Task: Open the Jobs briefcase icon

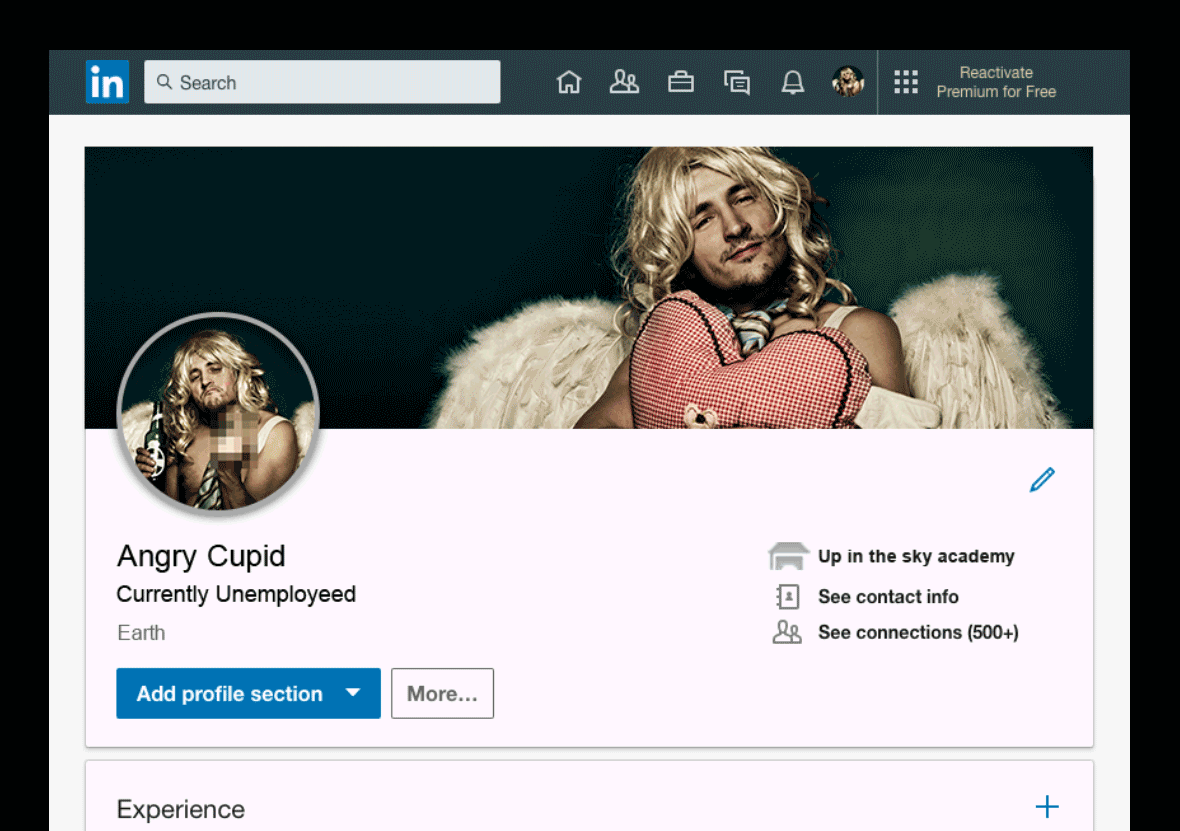Action: [x=681, y=82]
